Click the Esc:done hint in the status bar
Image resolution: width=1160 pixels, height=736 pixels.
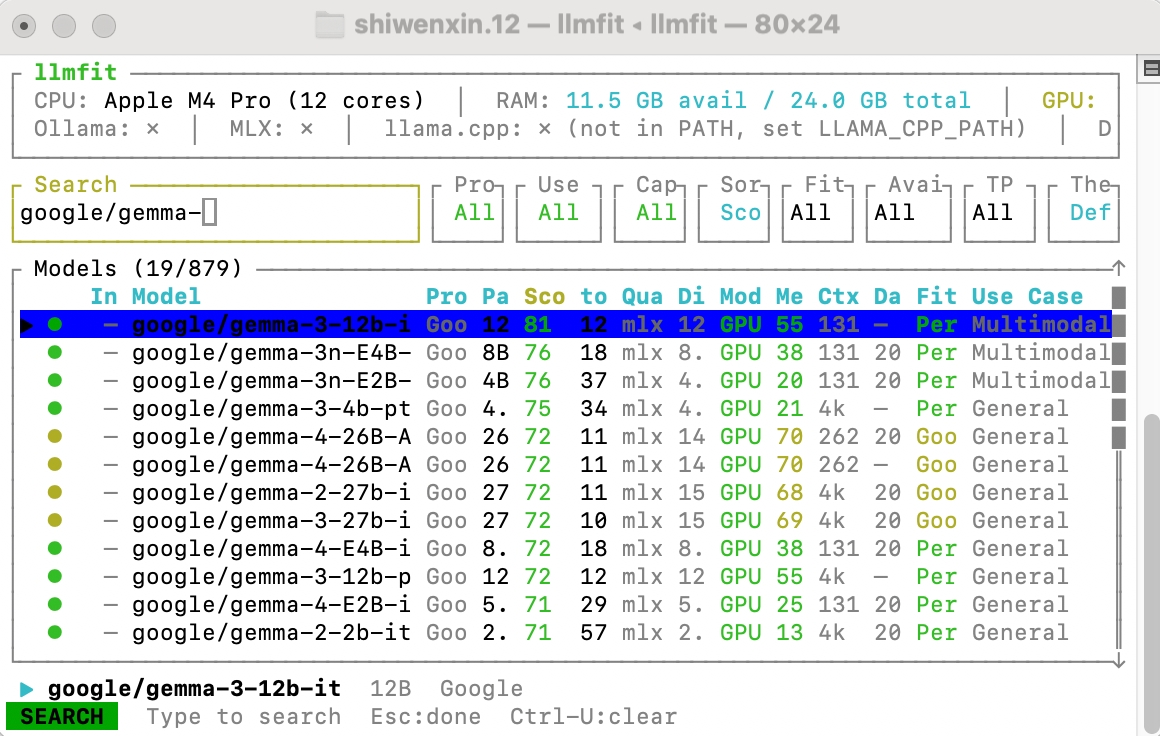click(x=425, y=717)
